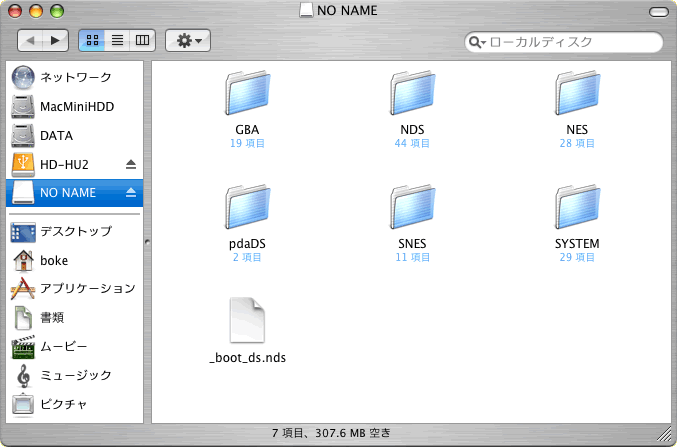Viewport: 677px width, 447px height.
Task: Go forward to the next folder
Action: click(x=55, y=41)
